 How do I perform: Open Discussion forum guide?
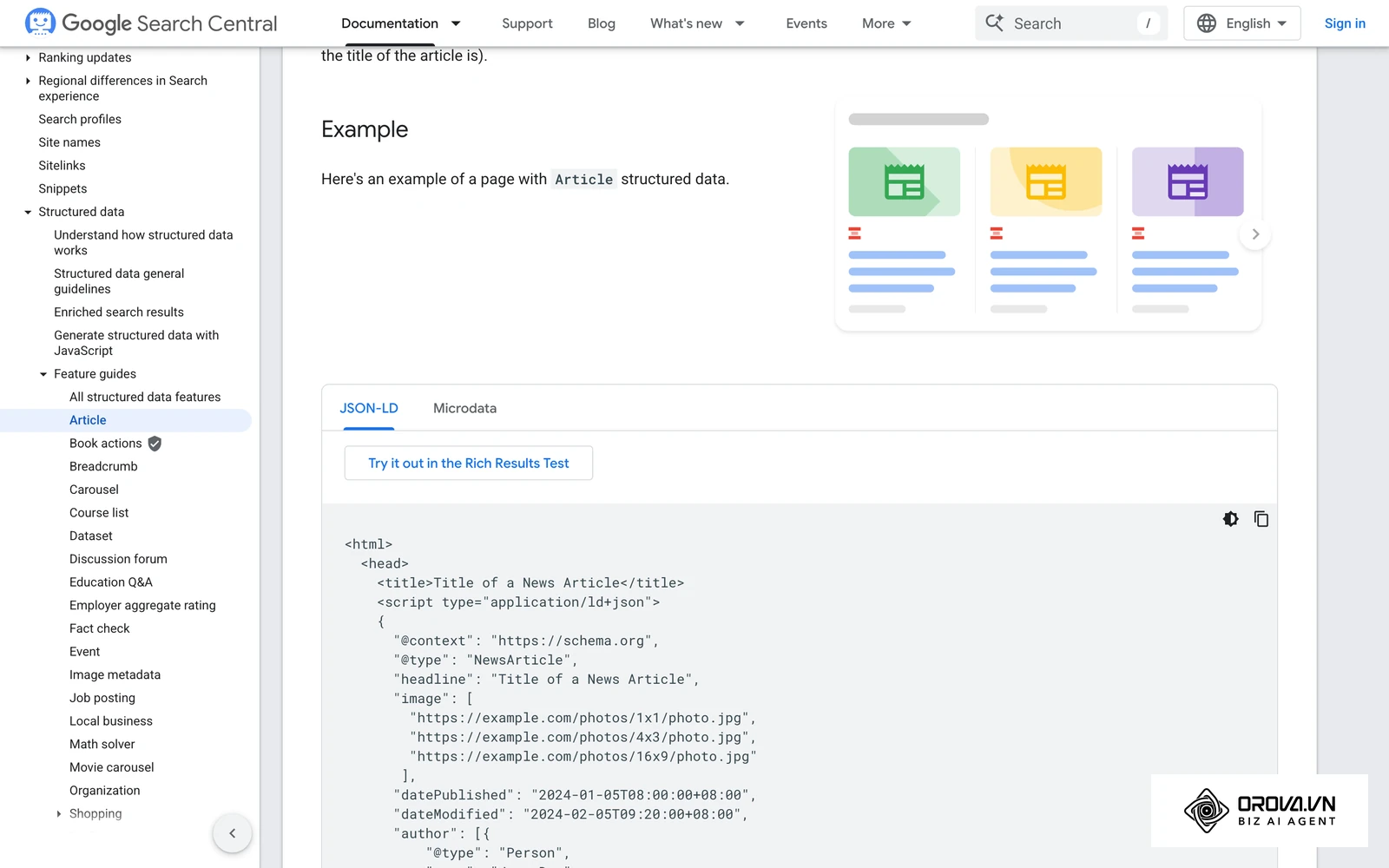[x=118, y=559]
